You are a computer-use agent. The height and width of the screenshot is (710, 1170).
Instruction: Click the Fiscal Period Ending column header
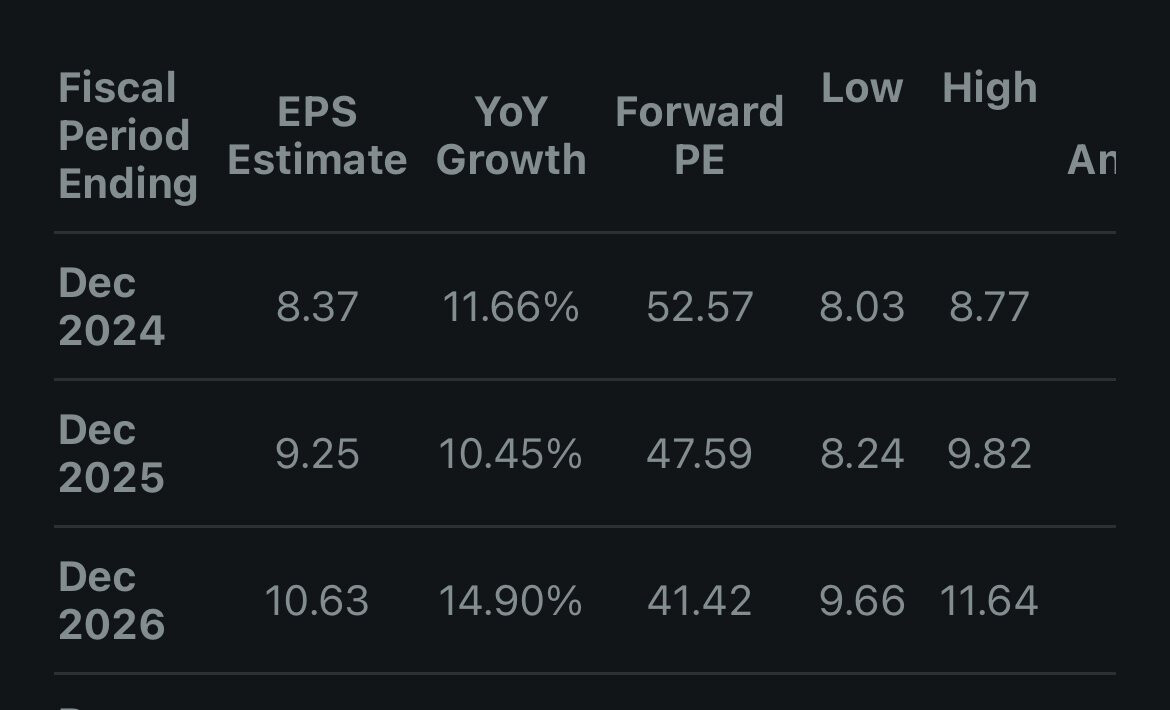[127, 136]
